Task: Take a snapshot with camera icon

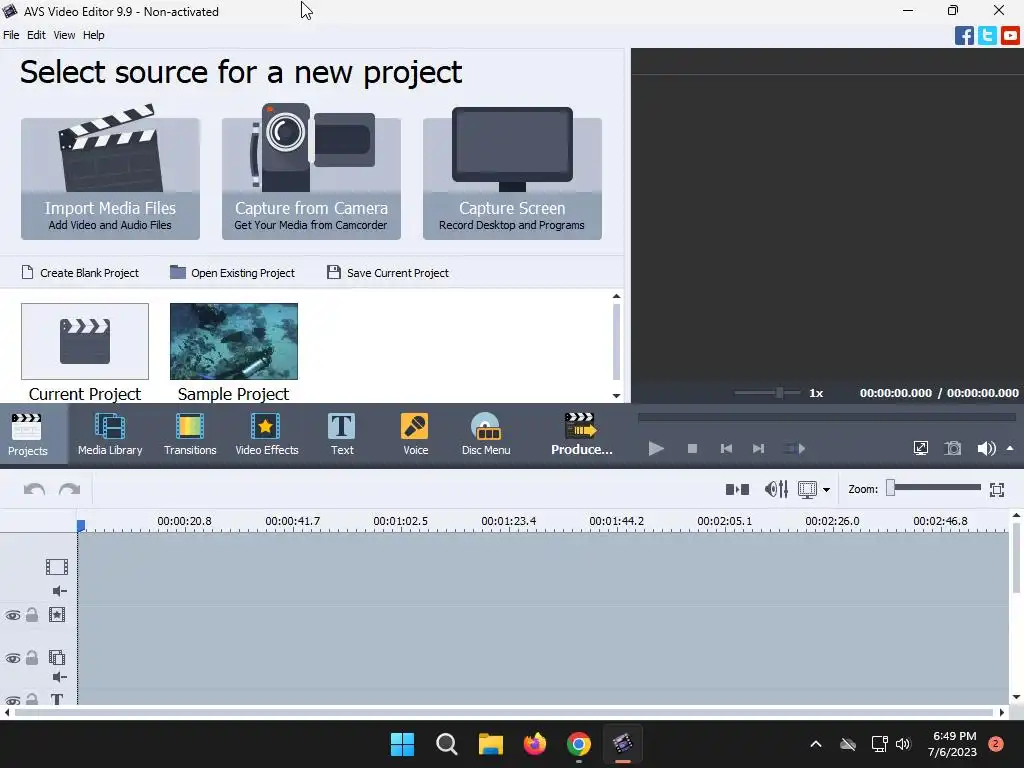Action: [x=953, y=448]
